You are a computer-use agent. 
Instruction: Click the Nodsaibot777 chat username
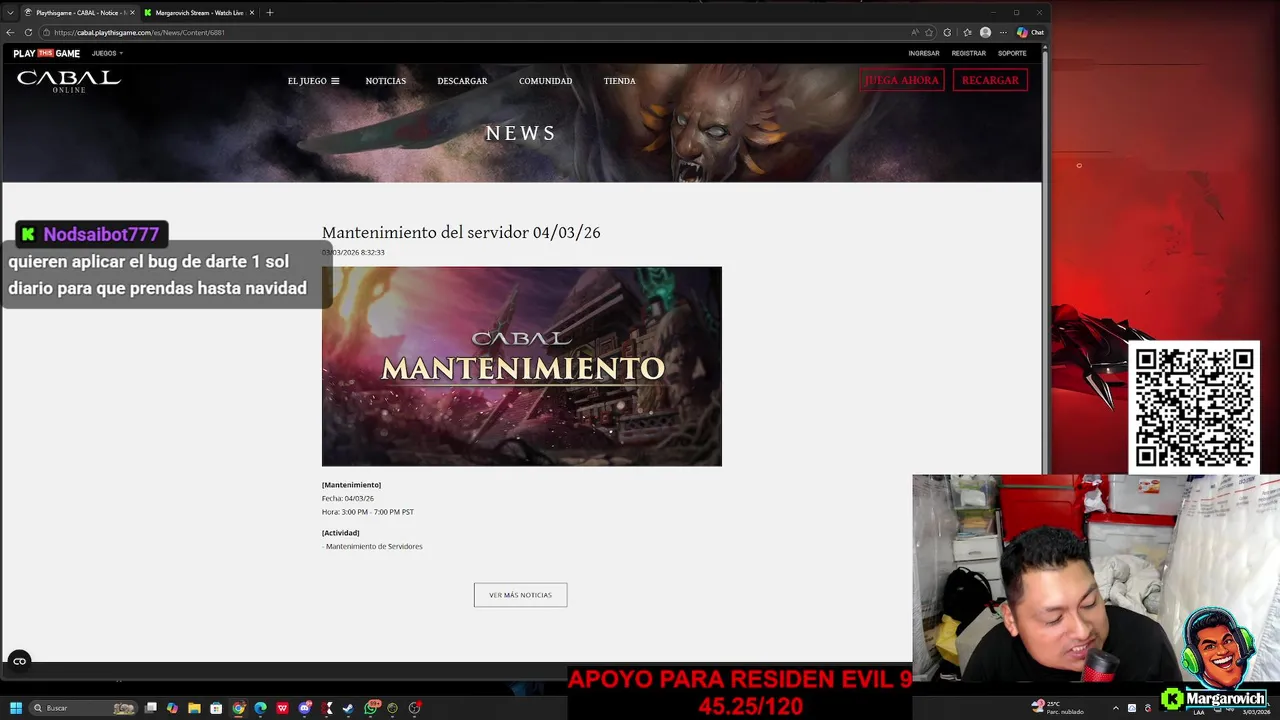click(101, 234)
